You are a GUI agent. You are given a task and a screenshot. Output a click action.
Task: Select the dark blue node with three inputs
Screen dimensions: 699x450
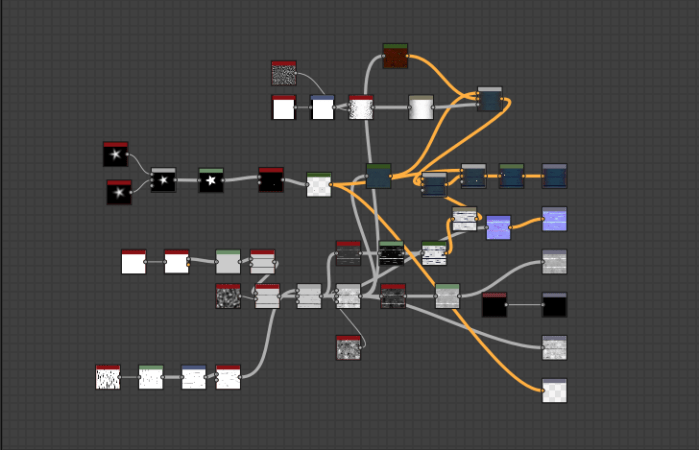click(490, 99)
